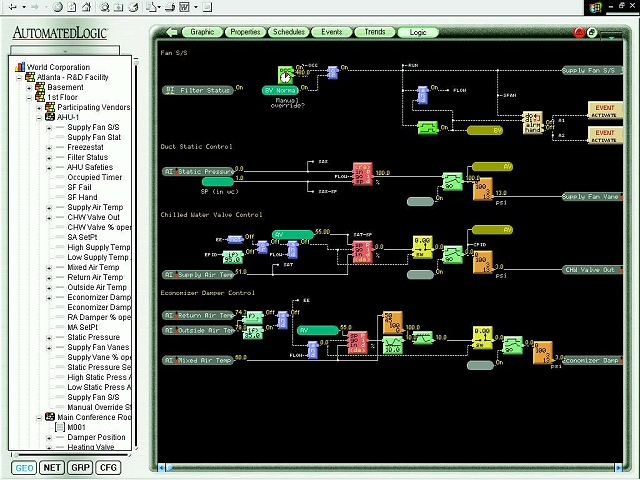Click the AHU-1 equipment icon in tree
Image resolution: width=640 pixels, height=480 pixels.
[x=50, y=117]
